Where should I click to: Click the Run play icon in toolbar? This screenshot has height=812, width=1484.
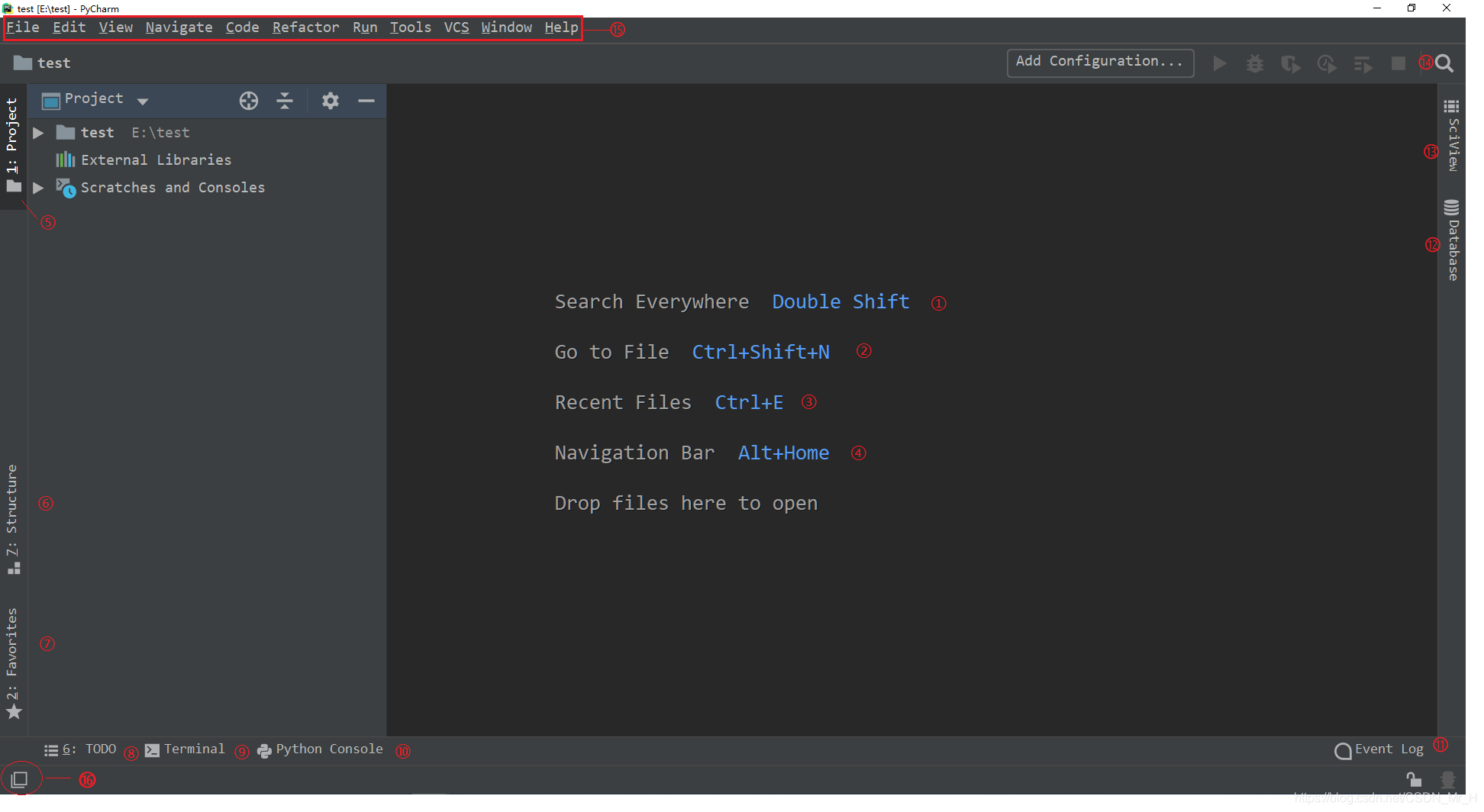(x=1219, y=63)
